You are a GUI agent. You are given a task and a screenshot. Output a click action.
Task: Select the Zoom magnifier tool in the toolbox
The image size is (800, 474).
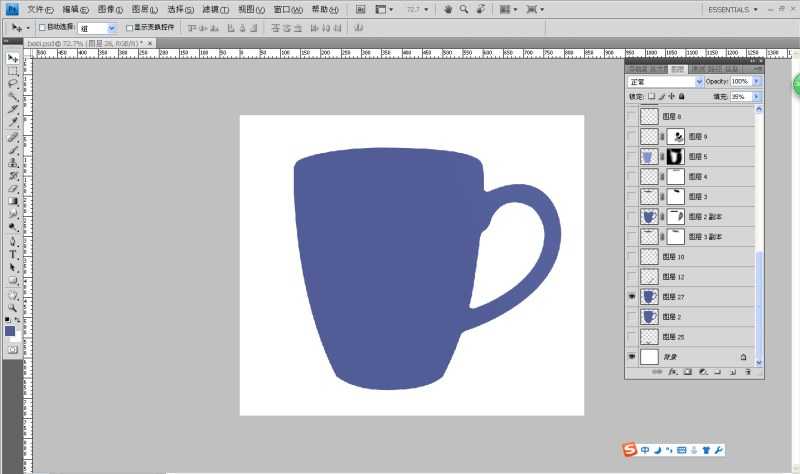pyautogui.click(x=13, y=306)
